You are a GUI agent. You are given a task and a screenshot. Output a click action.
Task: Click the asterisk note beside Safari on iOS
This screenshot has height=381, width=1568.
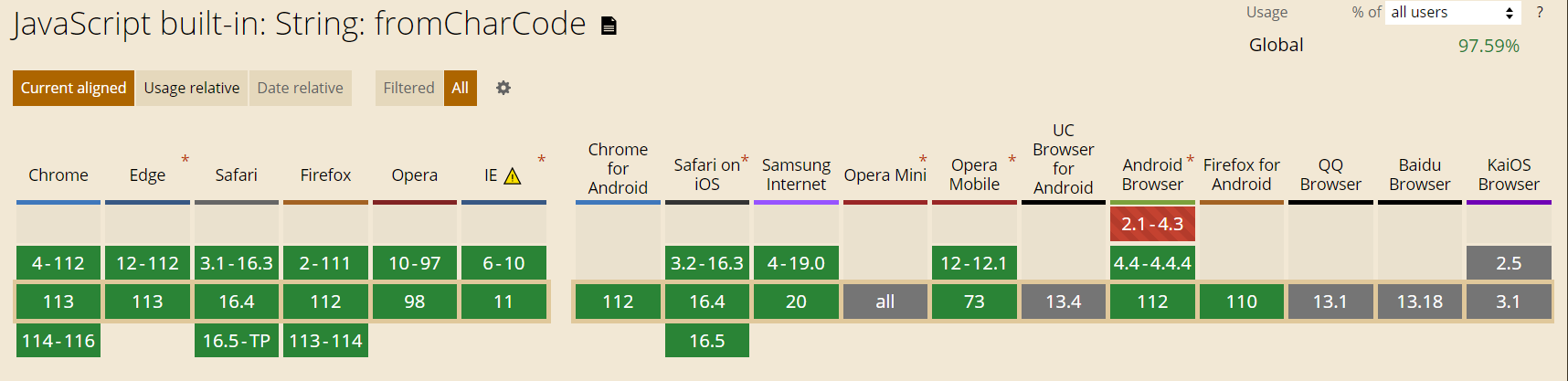click(745, 160)
